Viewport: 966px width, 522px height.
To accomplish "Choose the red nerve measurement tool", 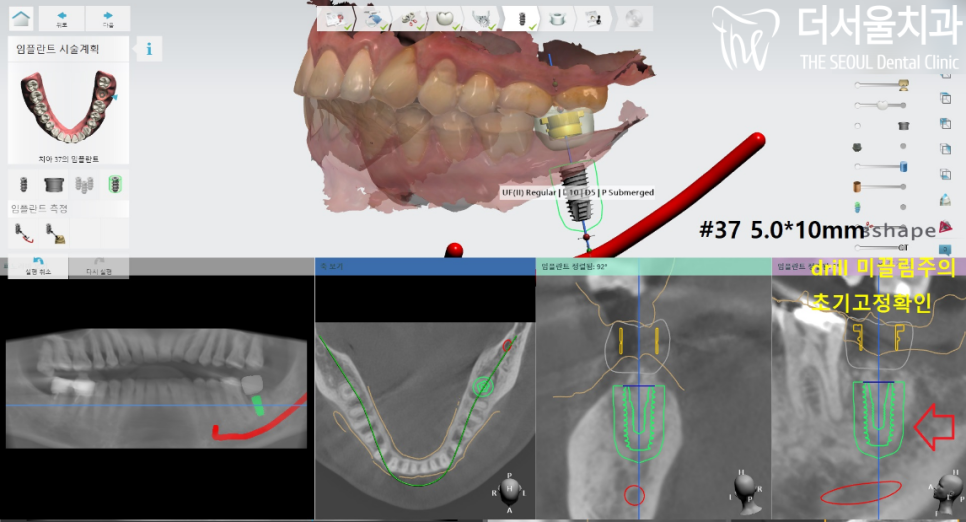I will coord(24,234).
